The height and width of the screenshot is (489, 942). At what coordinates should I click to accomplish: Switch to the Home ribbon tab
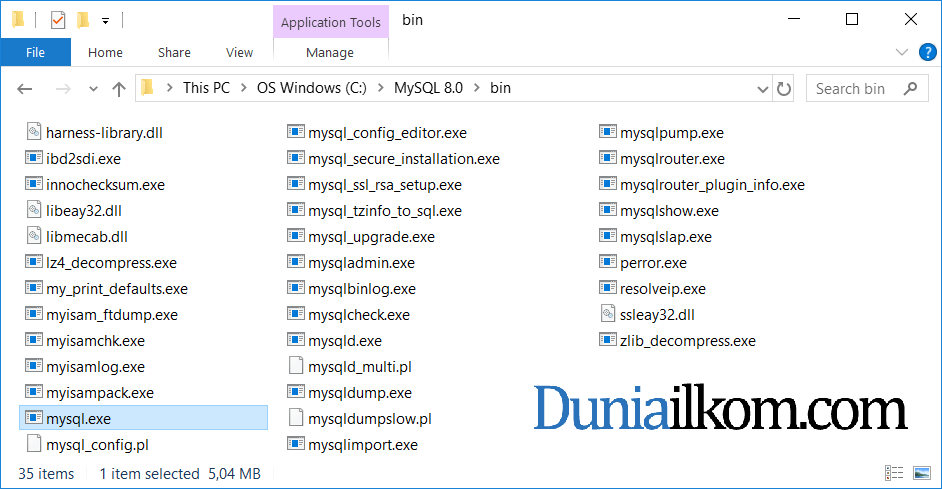105,53
